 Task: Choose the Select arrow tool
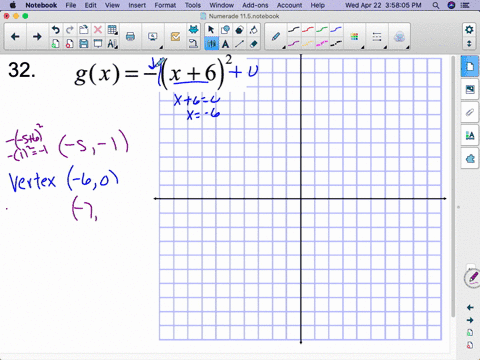tap(211, 30)
